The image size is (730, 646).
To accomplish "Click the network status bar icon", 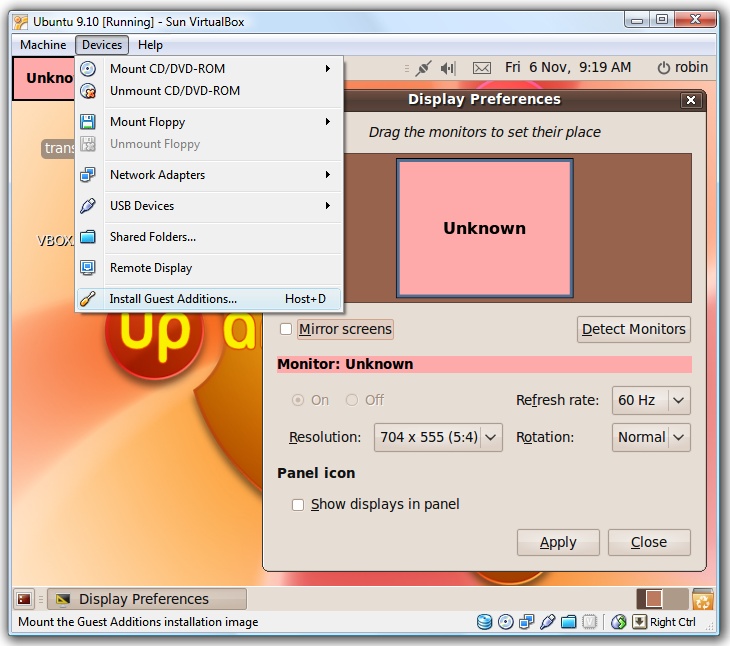I will 527,622.
